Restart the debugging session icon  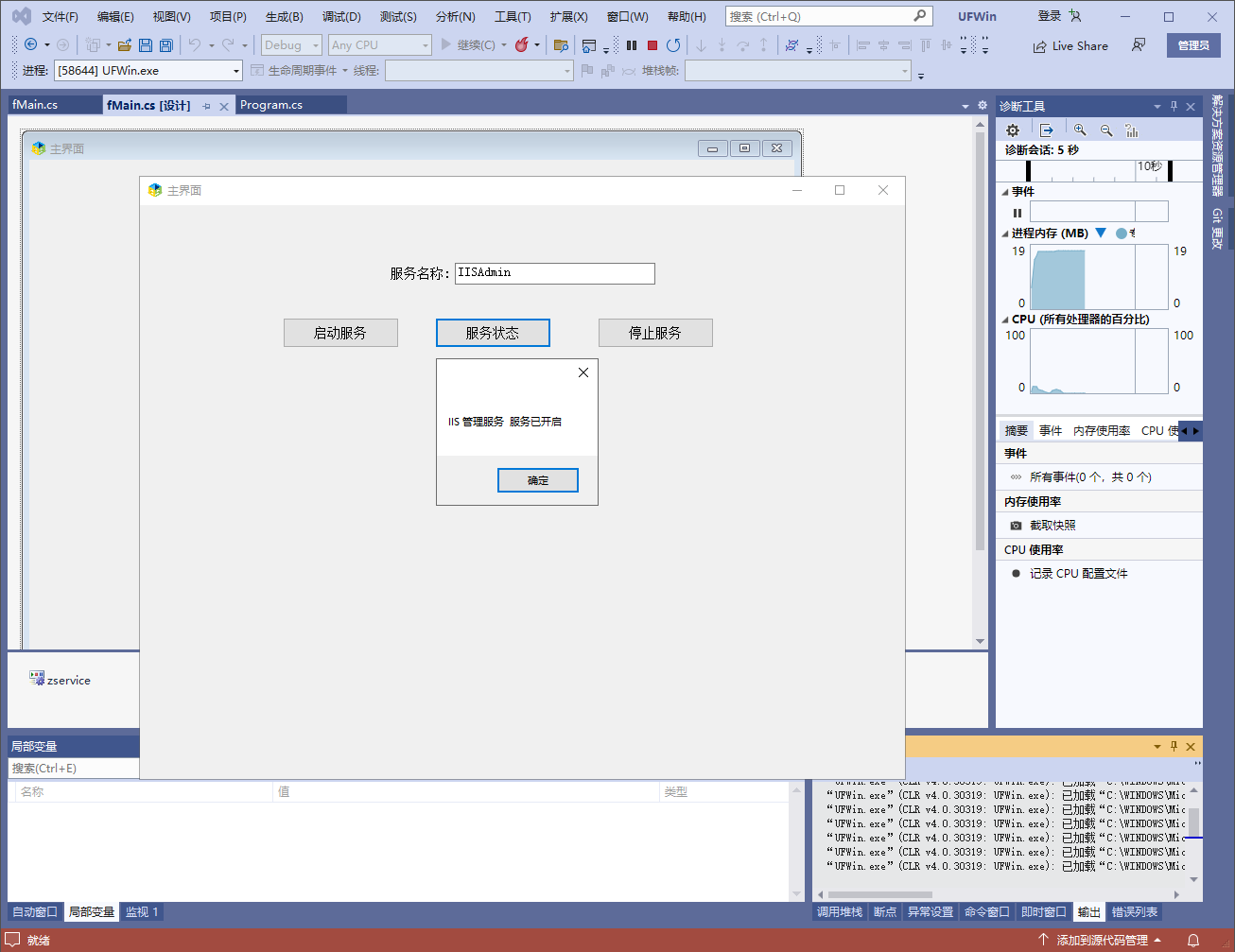[x=673, y=44]
